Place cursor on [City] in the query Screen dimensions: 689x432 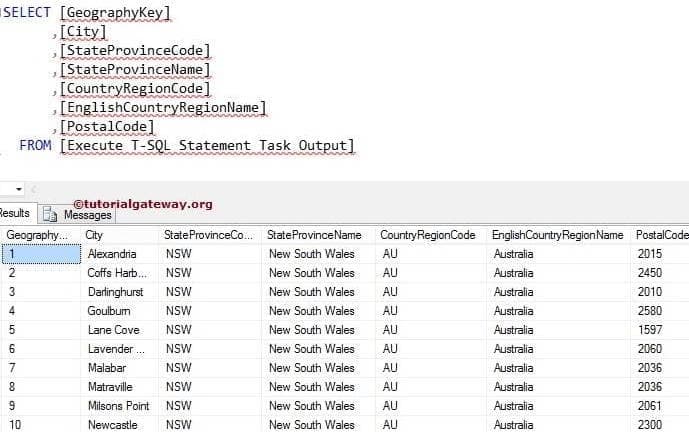83,32
